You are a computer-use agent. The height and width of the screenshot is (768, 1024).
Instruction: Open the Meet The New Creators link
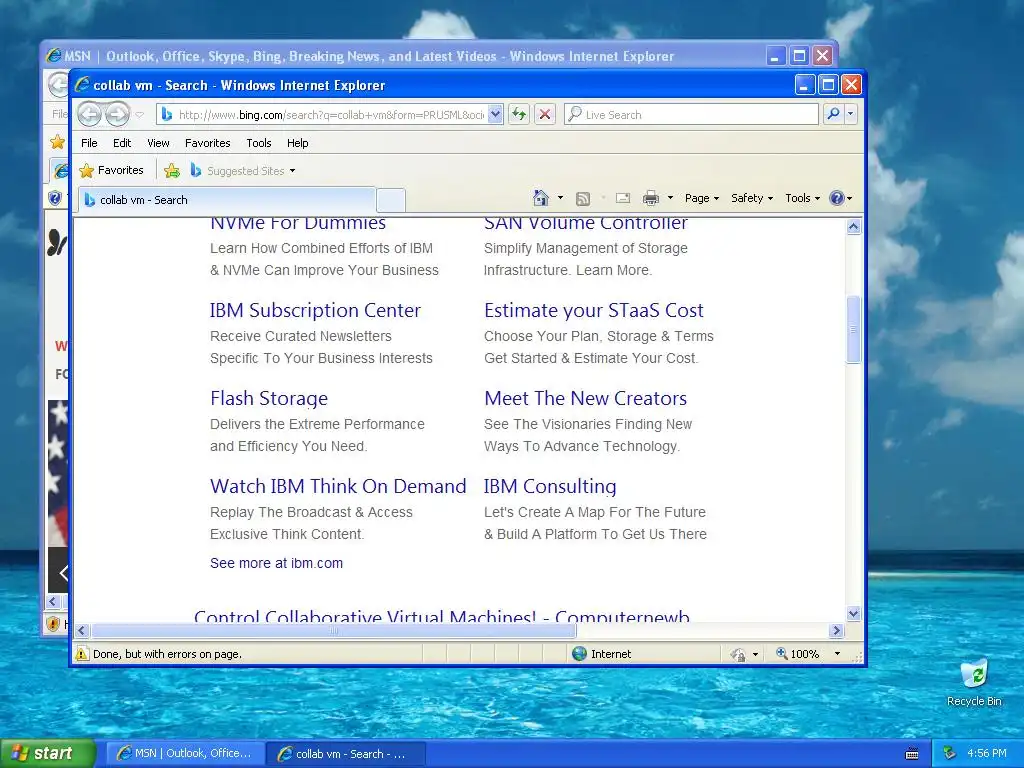(x=586, y=398)
